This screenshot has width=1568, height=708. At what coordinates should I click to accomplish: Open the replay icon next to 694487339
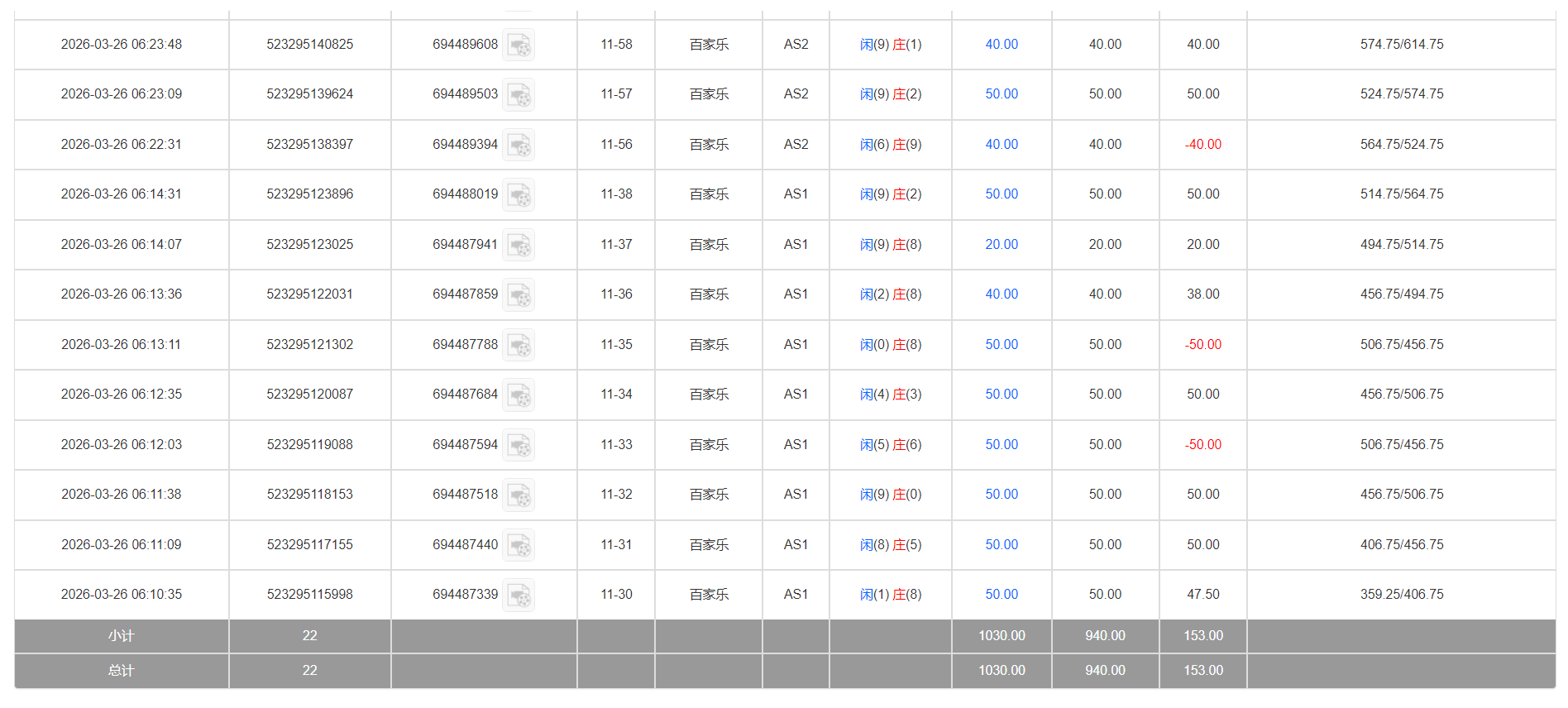[519, 595]
